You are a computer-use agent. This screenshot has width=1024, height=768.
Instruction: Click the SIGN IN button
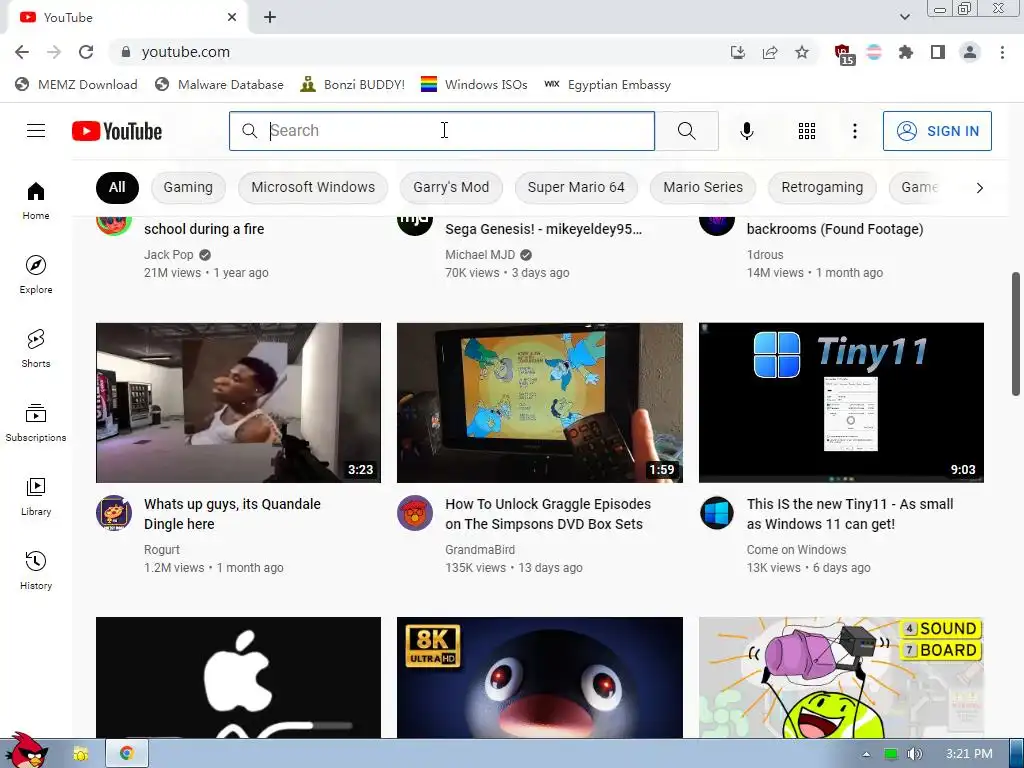(x=937, y=131)
